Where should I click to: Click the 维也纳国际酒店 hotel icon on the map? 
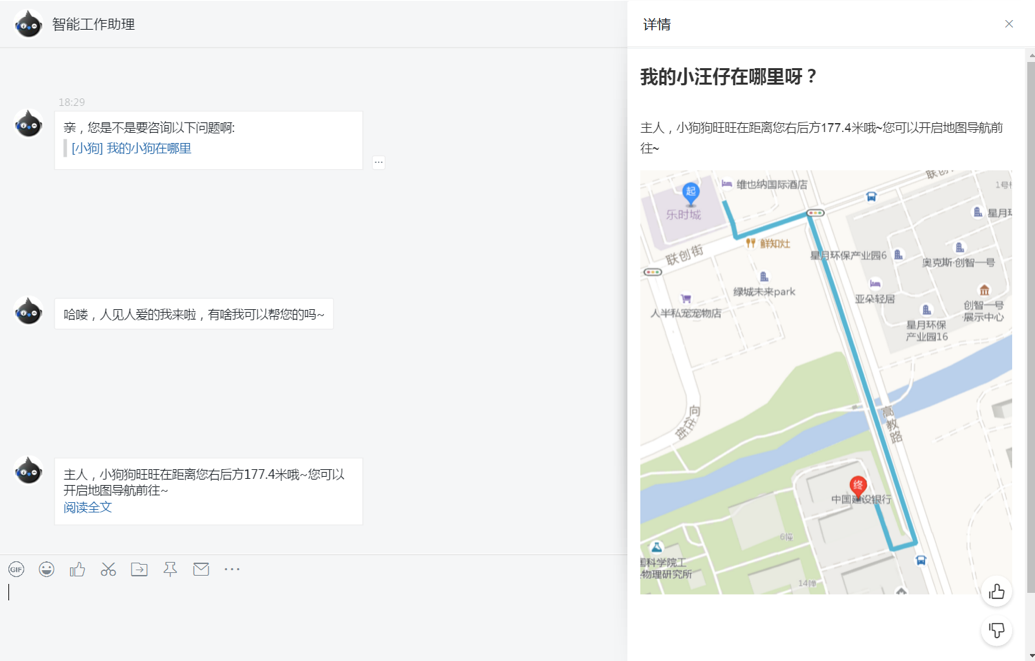coord(727,184)
